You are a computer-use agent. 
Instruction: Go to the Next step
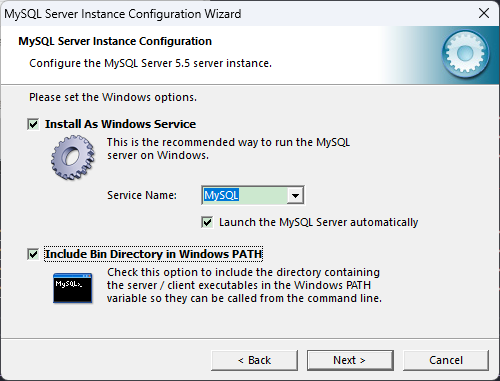point(350,360)
